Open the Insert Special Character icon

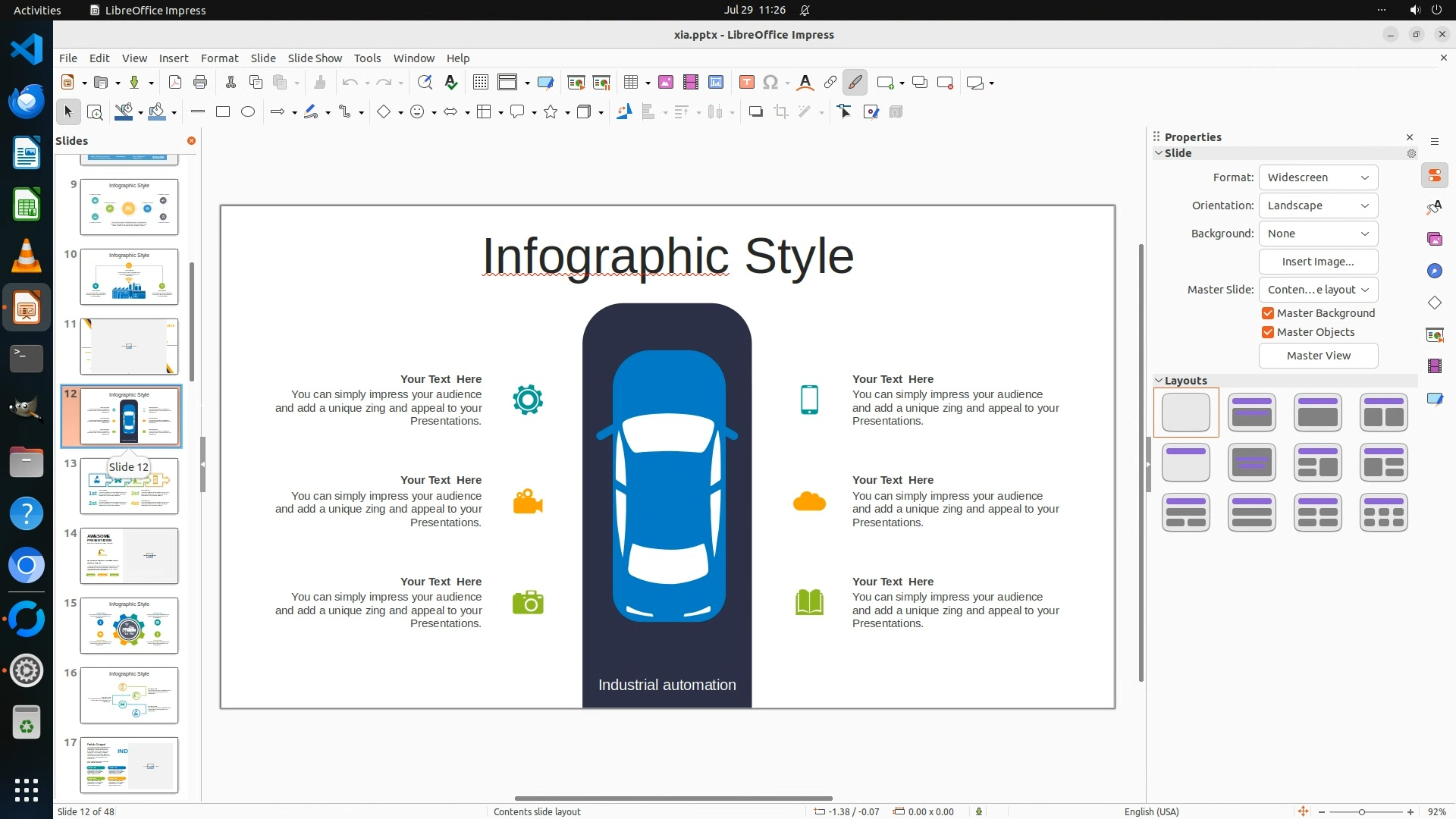click(x=770, y=83)
